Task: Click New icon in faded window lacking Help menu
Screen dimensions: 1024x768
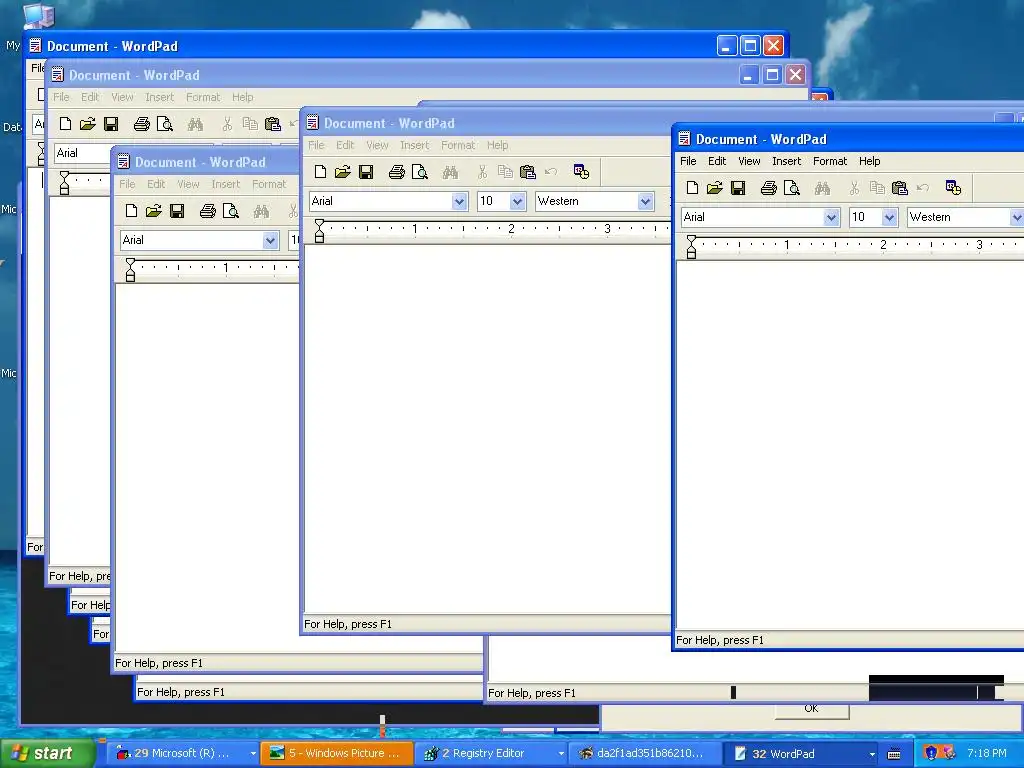Action: 131,210
